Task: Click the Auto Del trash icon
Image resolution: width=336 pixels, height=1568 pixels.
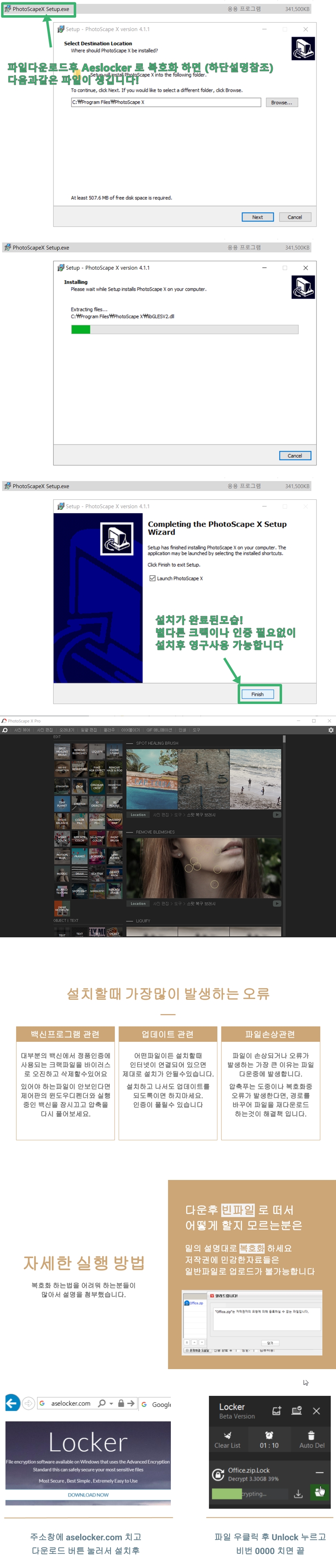Action: point(311,1435)
